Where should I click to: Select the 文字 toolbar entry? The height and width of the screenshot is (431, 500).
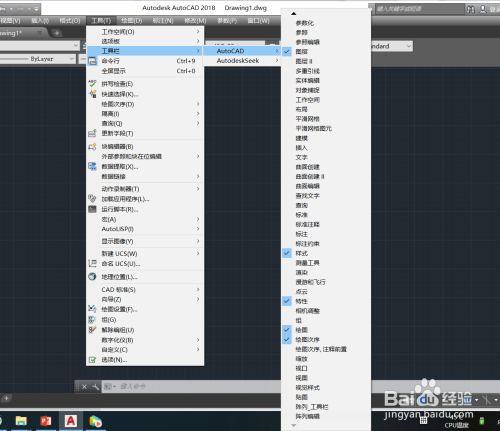326,157
